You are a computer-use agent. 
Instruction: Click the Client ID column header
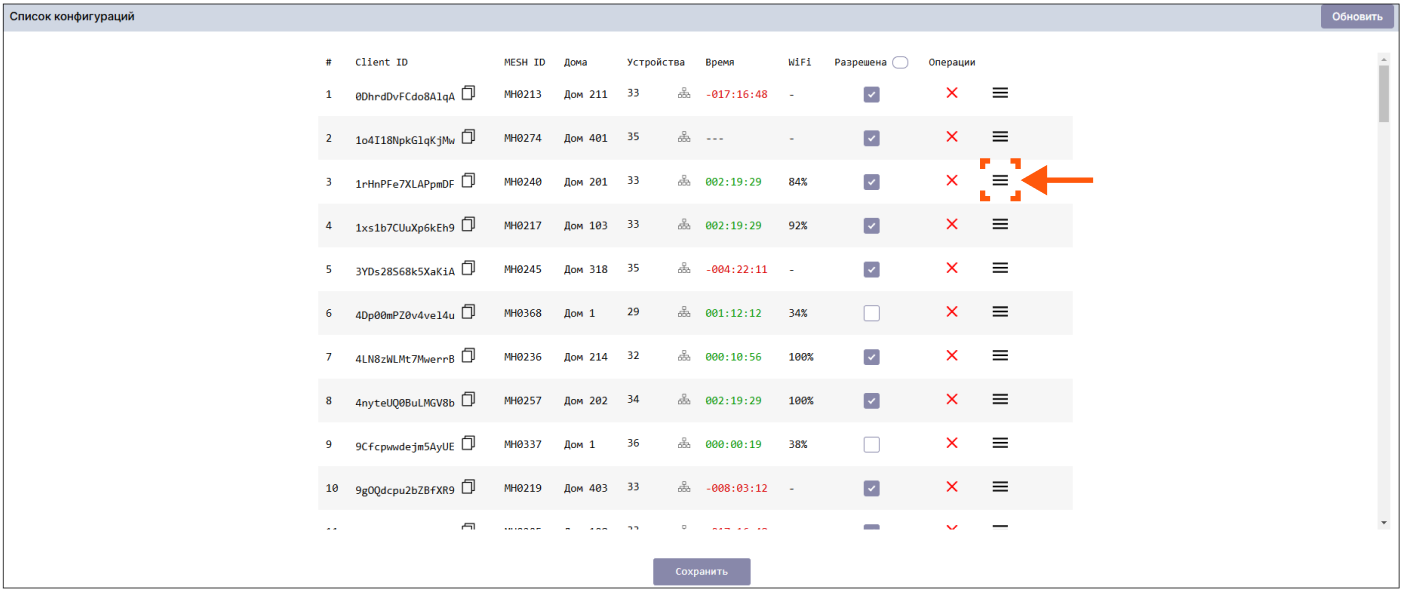[381, 62]
